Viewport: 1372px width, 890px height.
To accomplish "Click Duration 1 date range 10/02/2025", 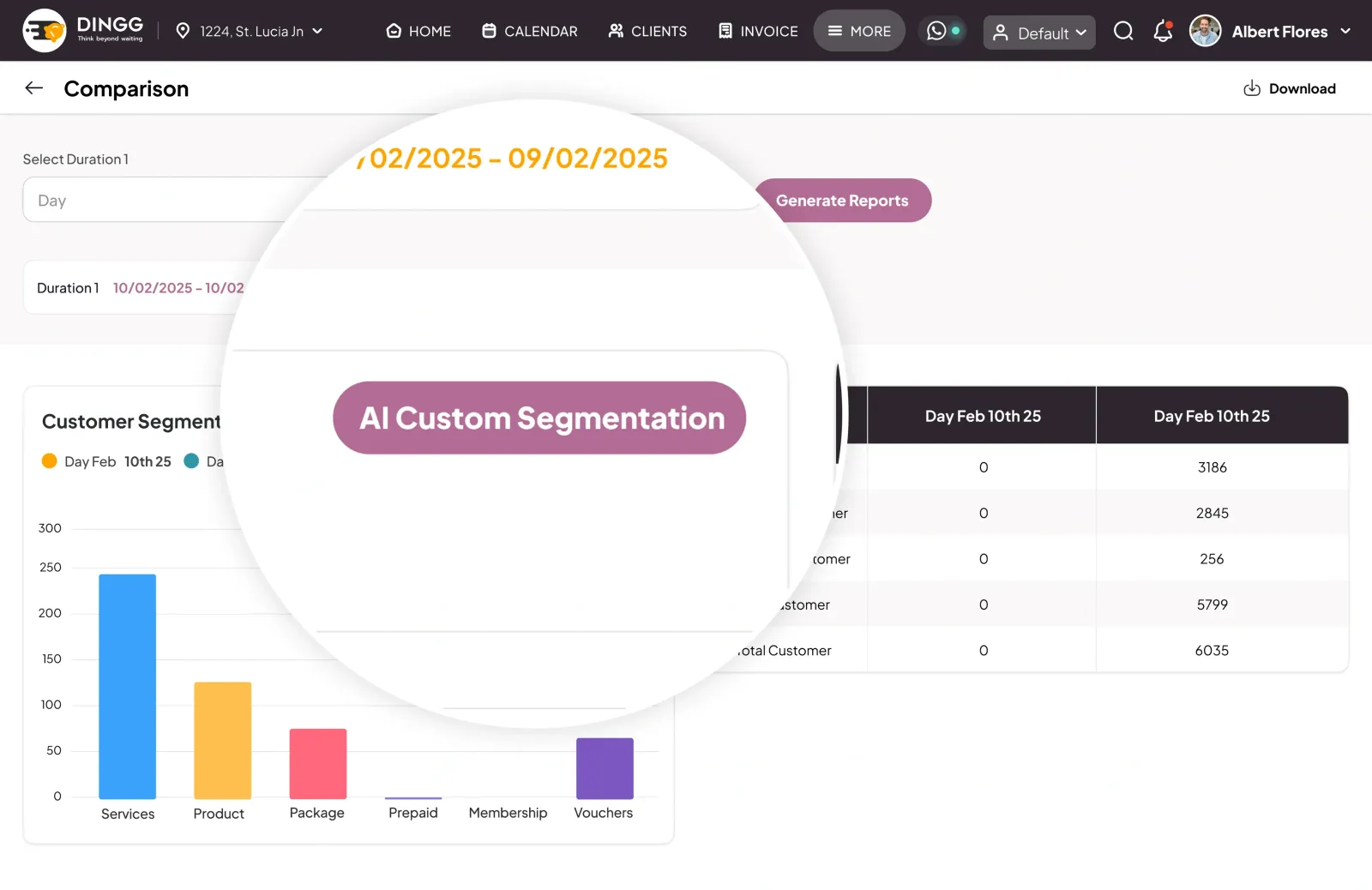I will pyautogui.click(x=178, y=288).
